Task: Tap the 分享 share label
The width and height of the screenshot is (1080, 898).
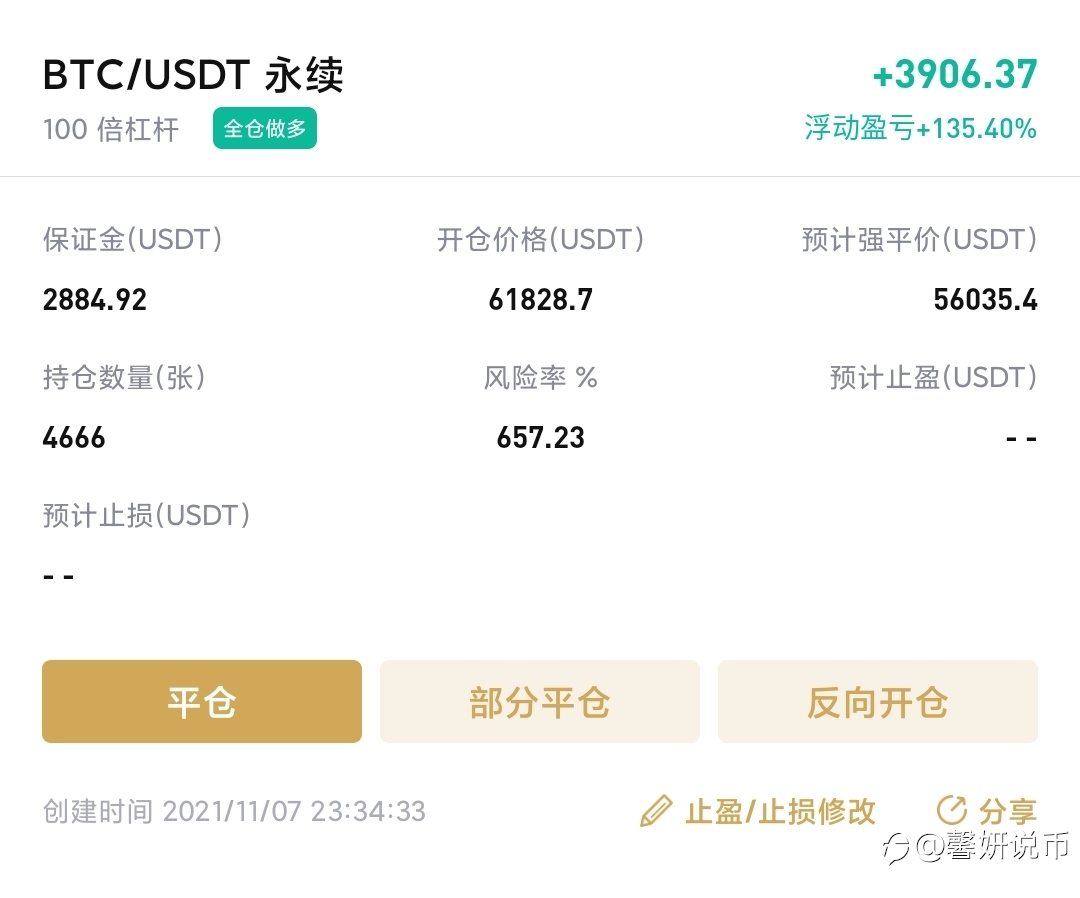Action: pos(1008,811)
